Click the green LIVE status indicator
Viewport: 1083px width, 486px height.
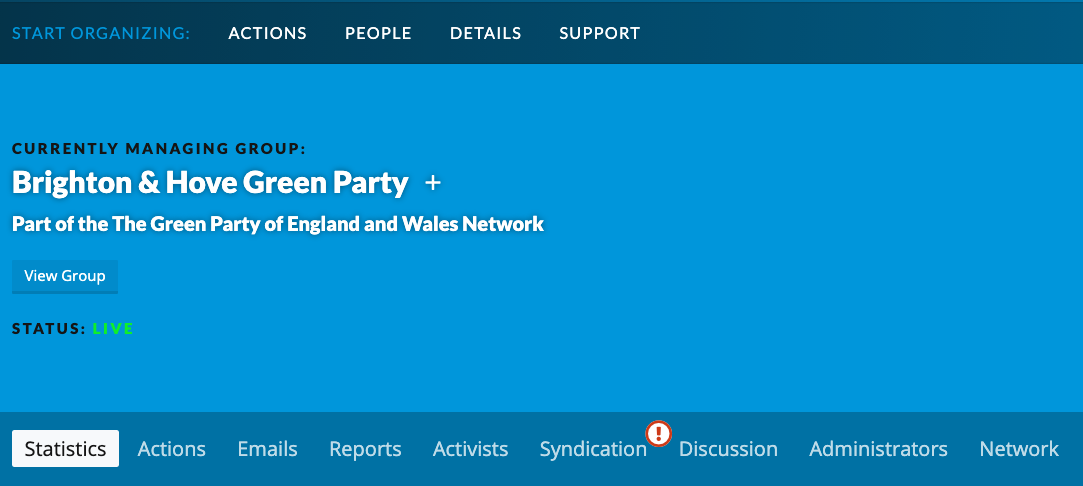coord(113,329)
